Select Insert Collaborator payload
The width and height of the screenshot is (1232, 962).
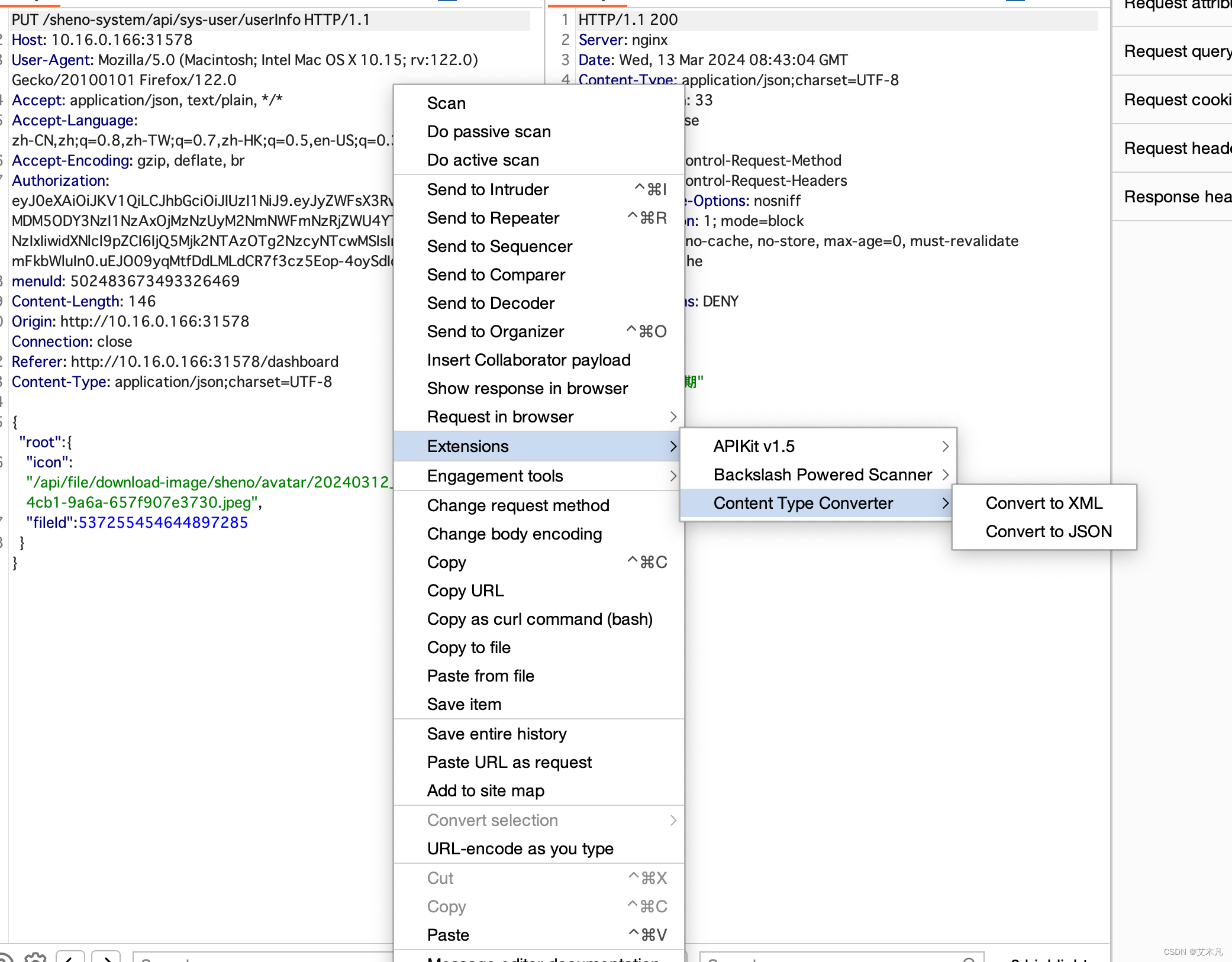[x=528, y=360]
